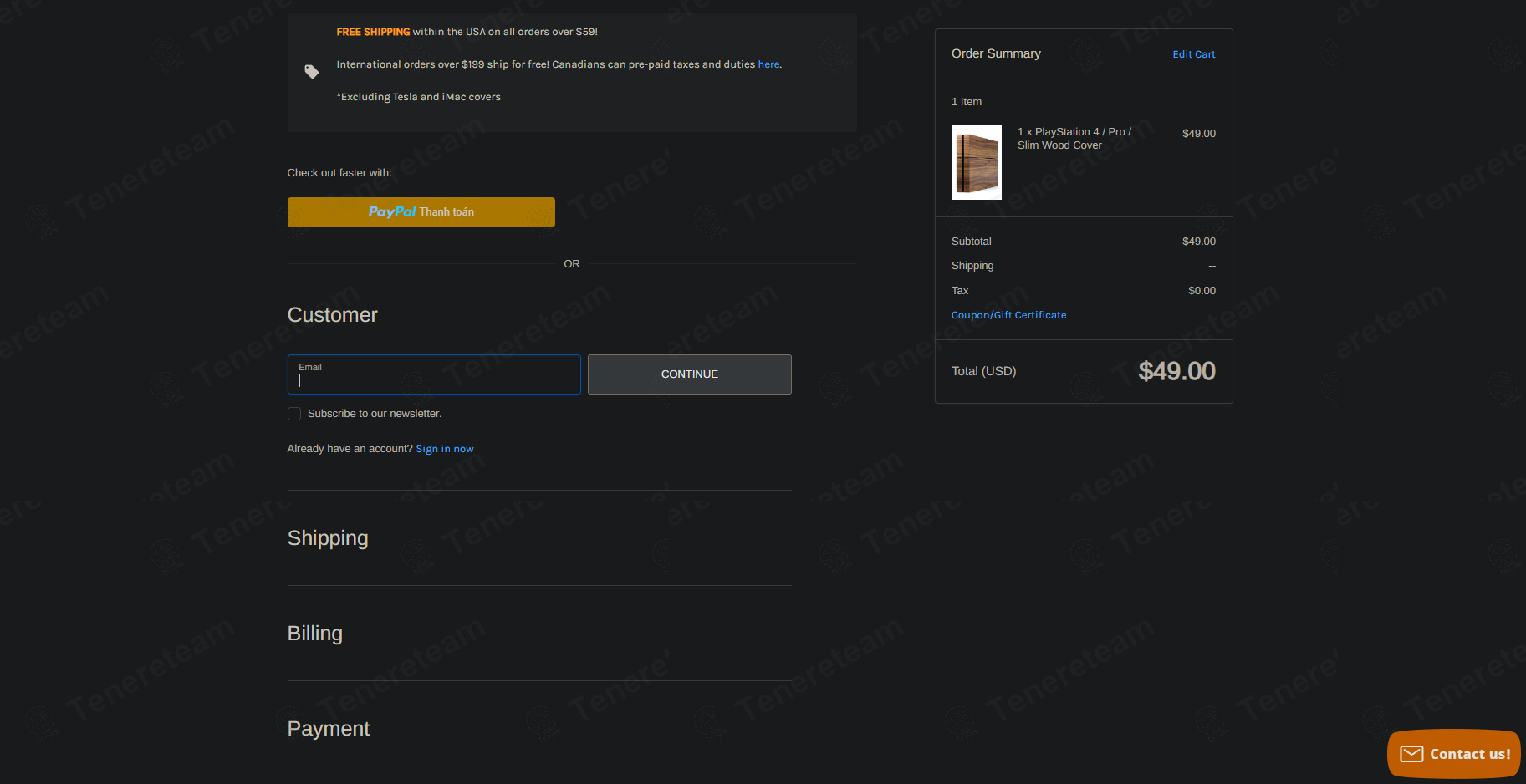Click the Edit Cart link
This screenshot has height=784, width=1526.
pyautogui.click(x=1193, y=54)
